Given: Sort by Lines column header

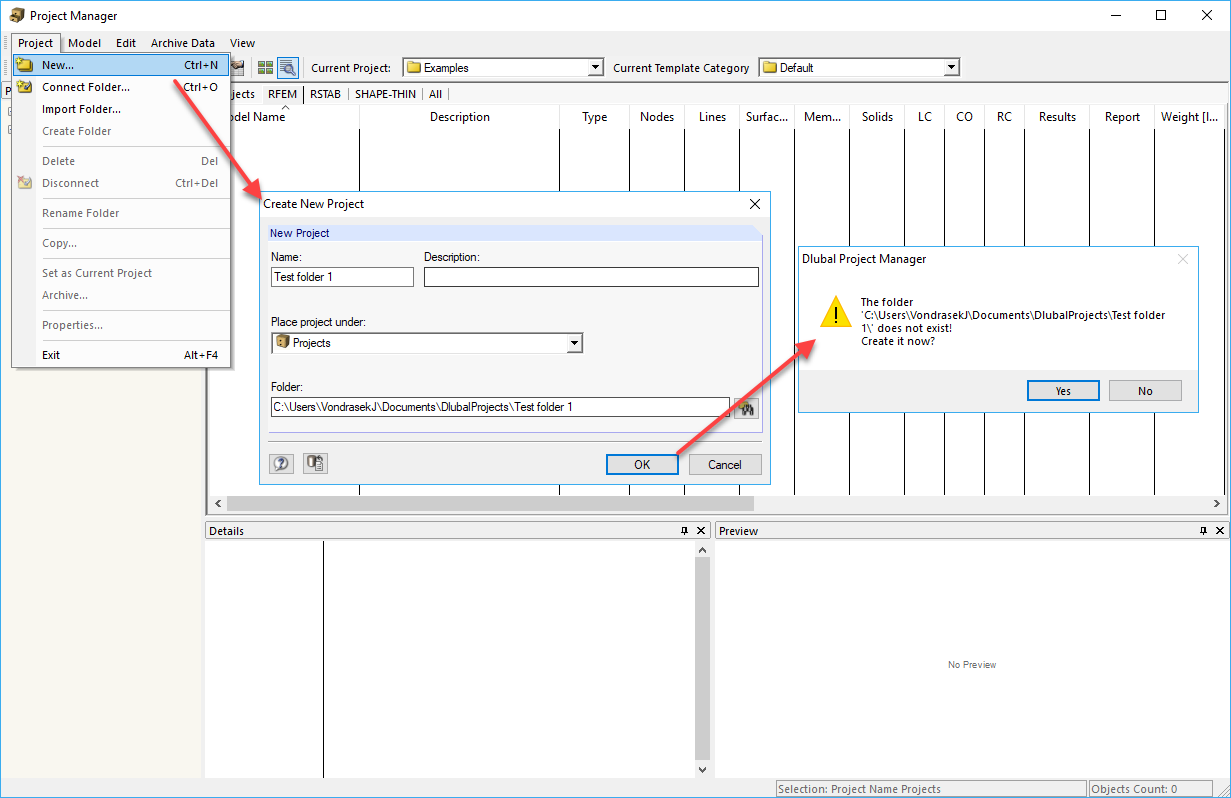Looking at the screenshot, I should point(713,117).
